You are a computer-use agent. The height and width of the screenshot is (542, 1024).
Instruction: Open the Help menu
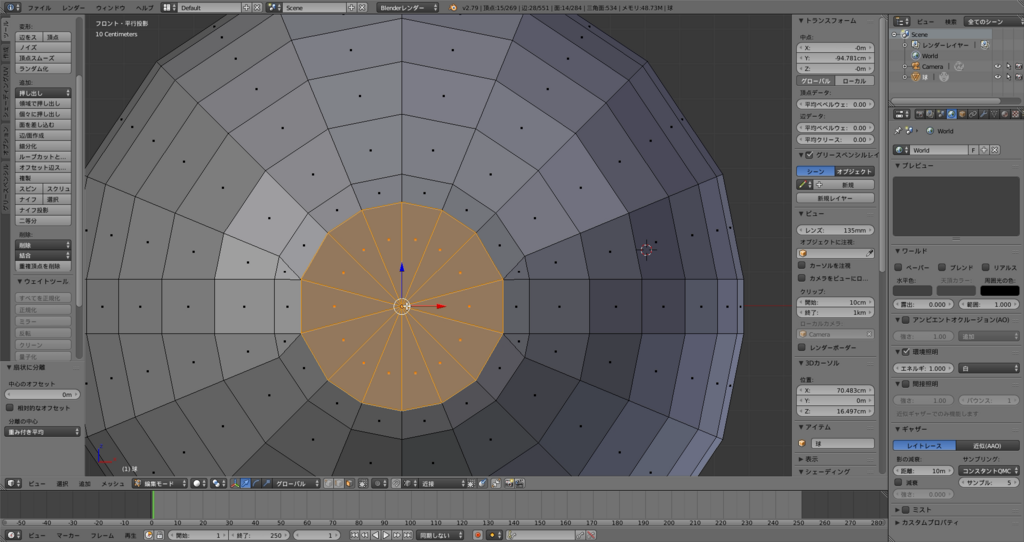pos(144,8)
